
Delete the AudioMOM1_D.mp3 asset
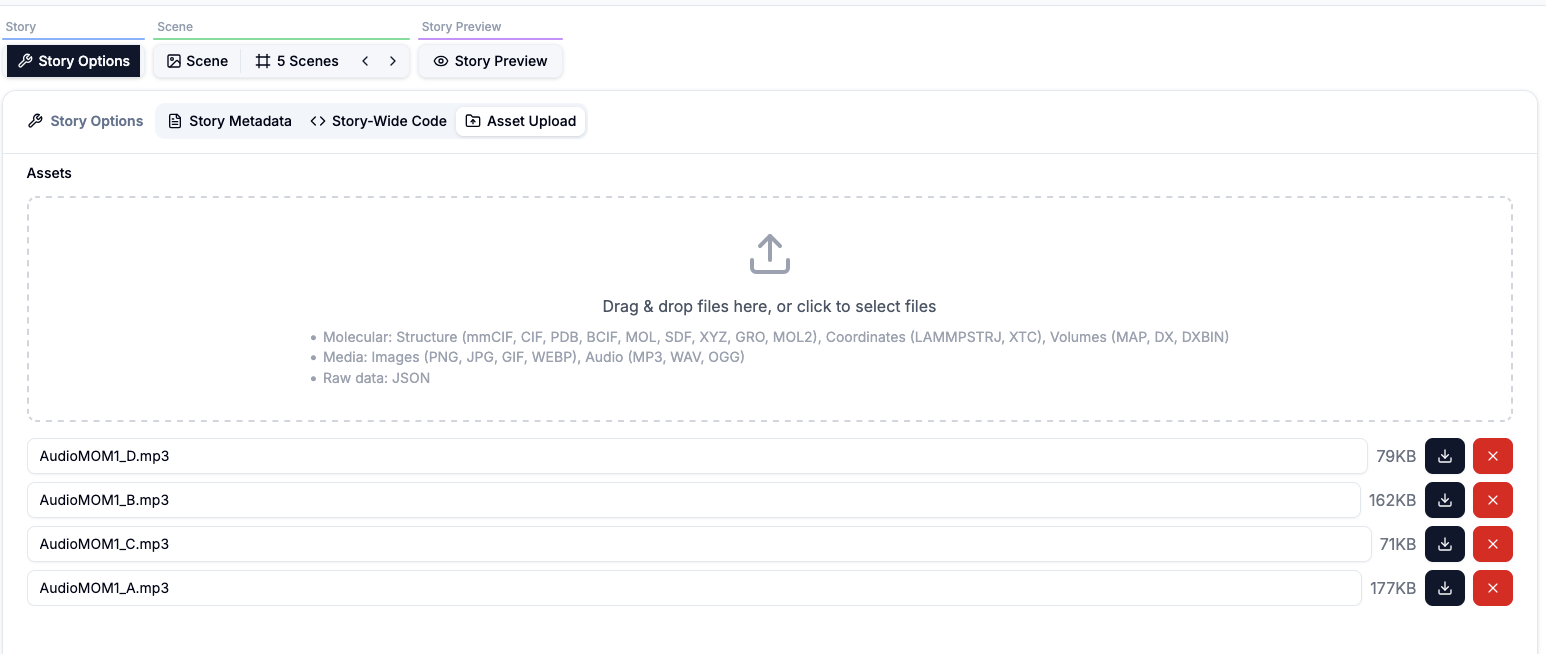(x=1492, y=456)
